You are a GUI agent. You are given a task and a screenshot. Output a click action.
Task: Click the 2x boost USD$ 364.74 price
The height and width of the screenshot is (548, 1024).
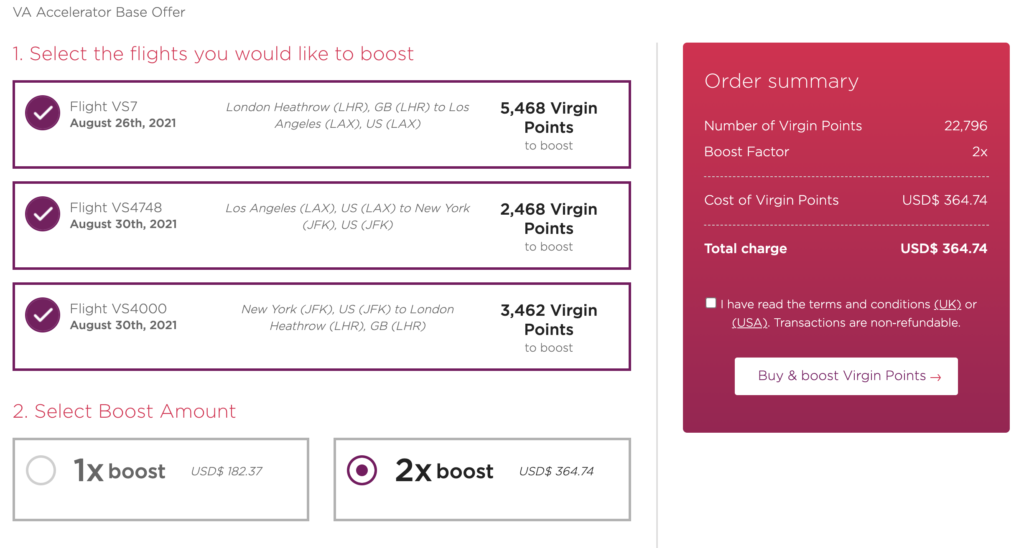coord(556,471)
